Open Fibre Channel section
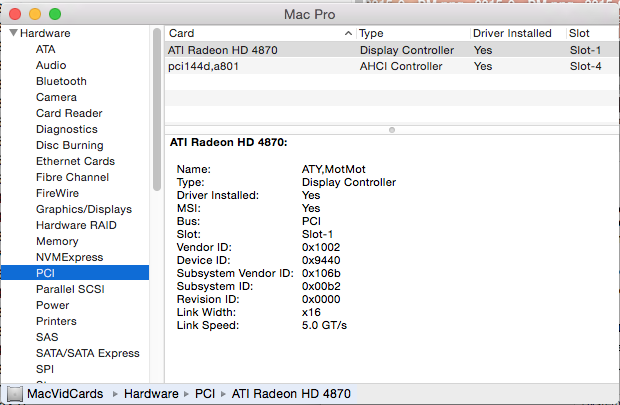 (72, 177)
